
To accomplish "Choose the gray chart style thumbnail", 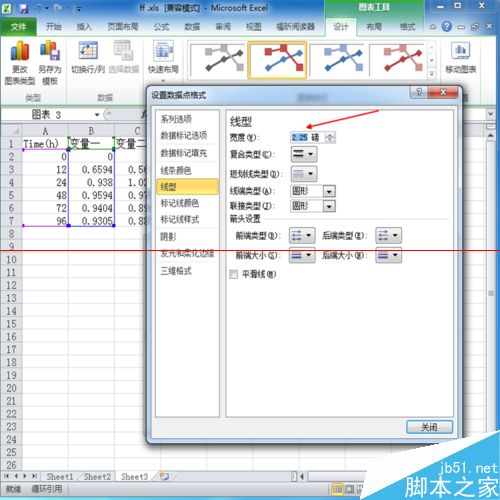I will 218,60.
